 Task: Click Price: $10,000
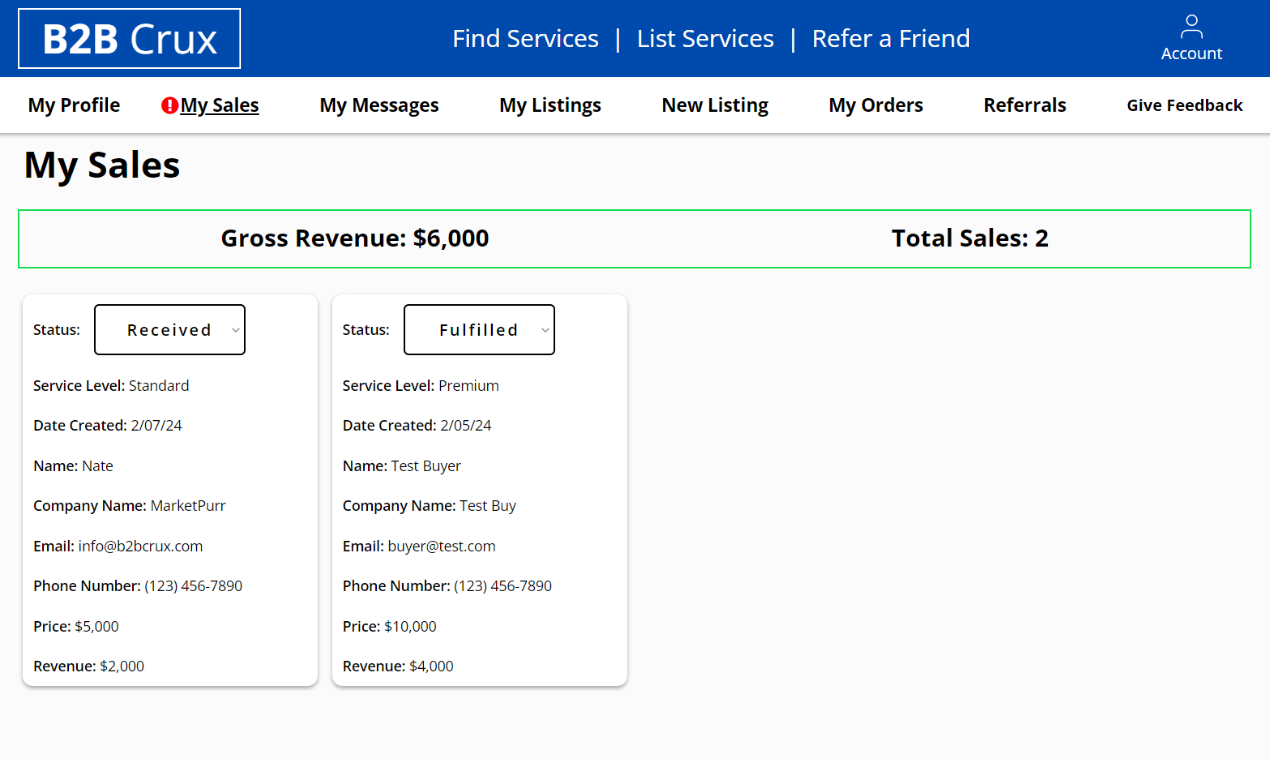tap(390, 626)
